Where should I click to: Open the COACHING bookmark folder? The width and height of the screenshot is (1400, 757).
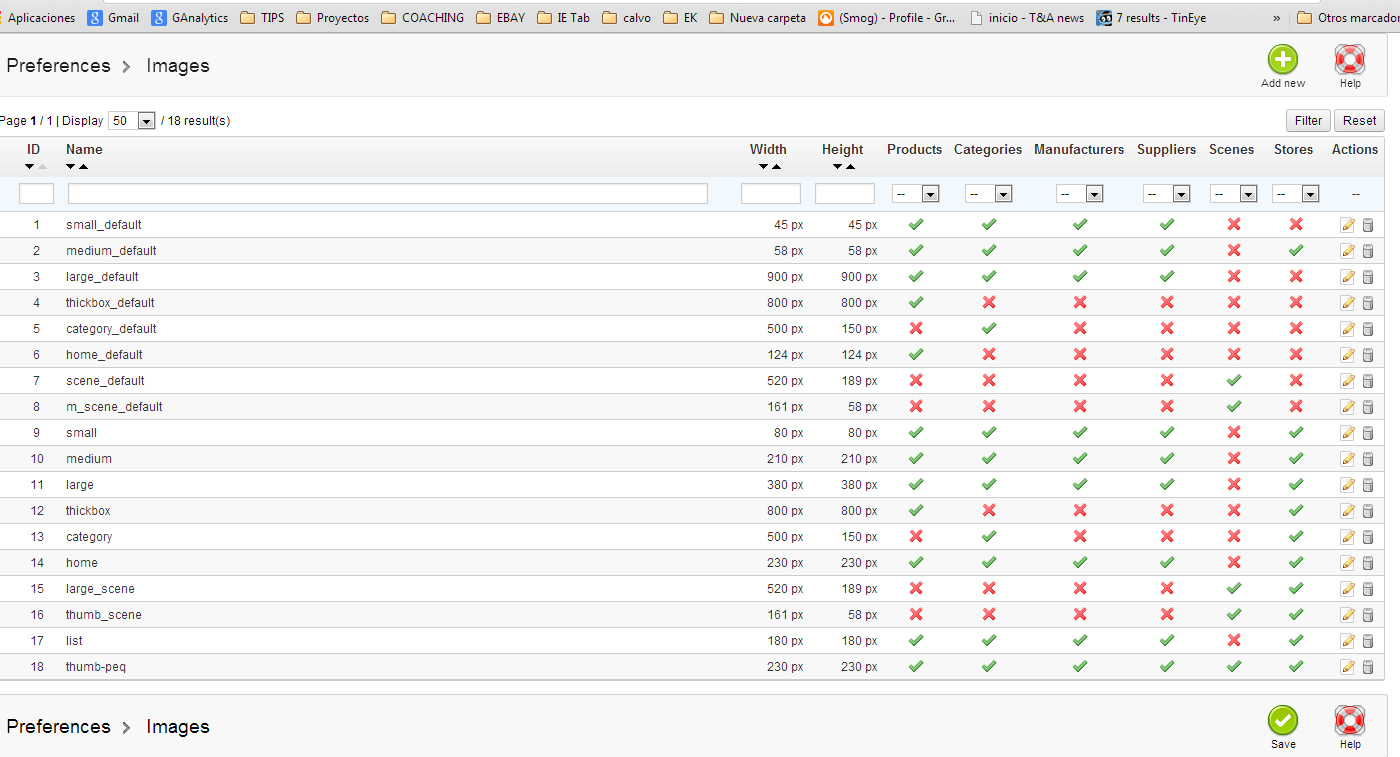[422, 18]
